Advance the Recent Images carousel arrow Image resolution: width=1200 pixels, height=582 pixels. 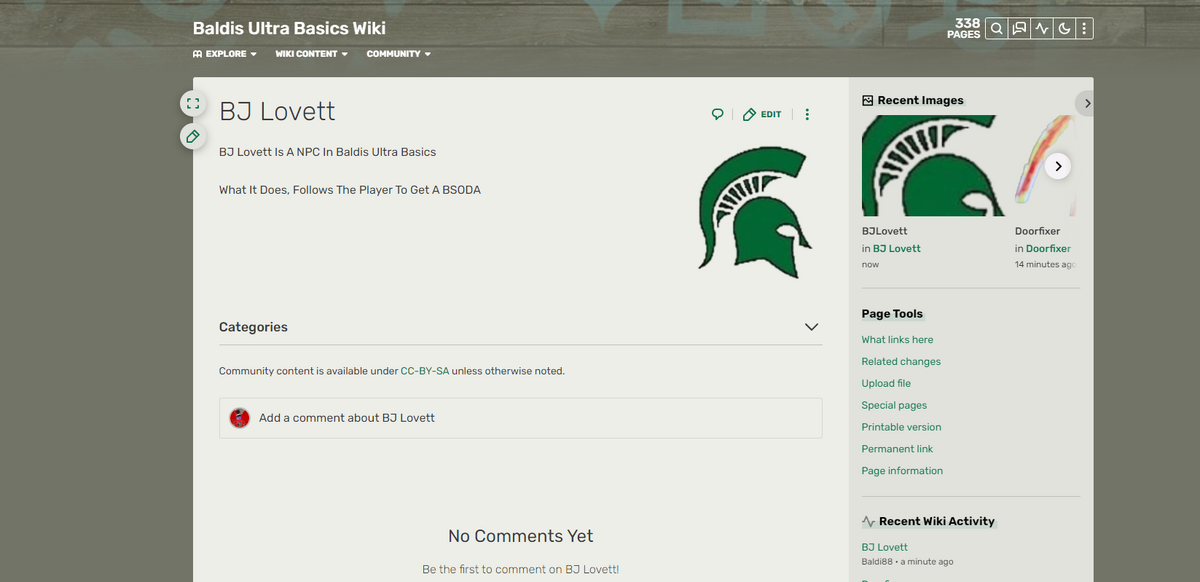click(1058, 166)
